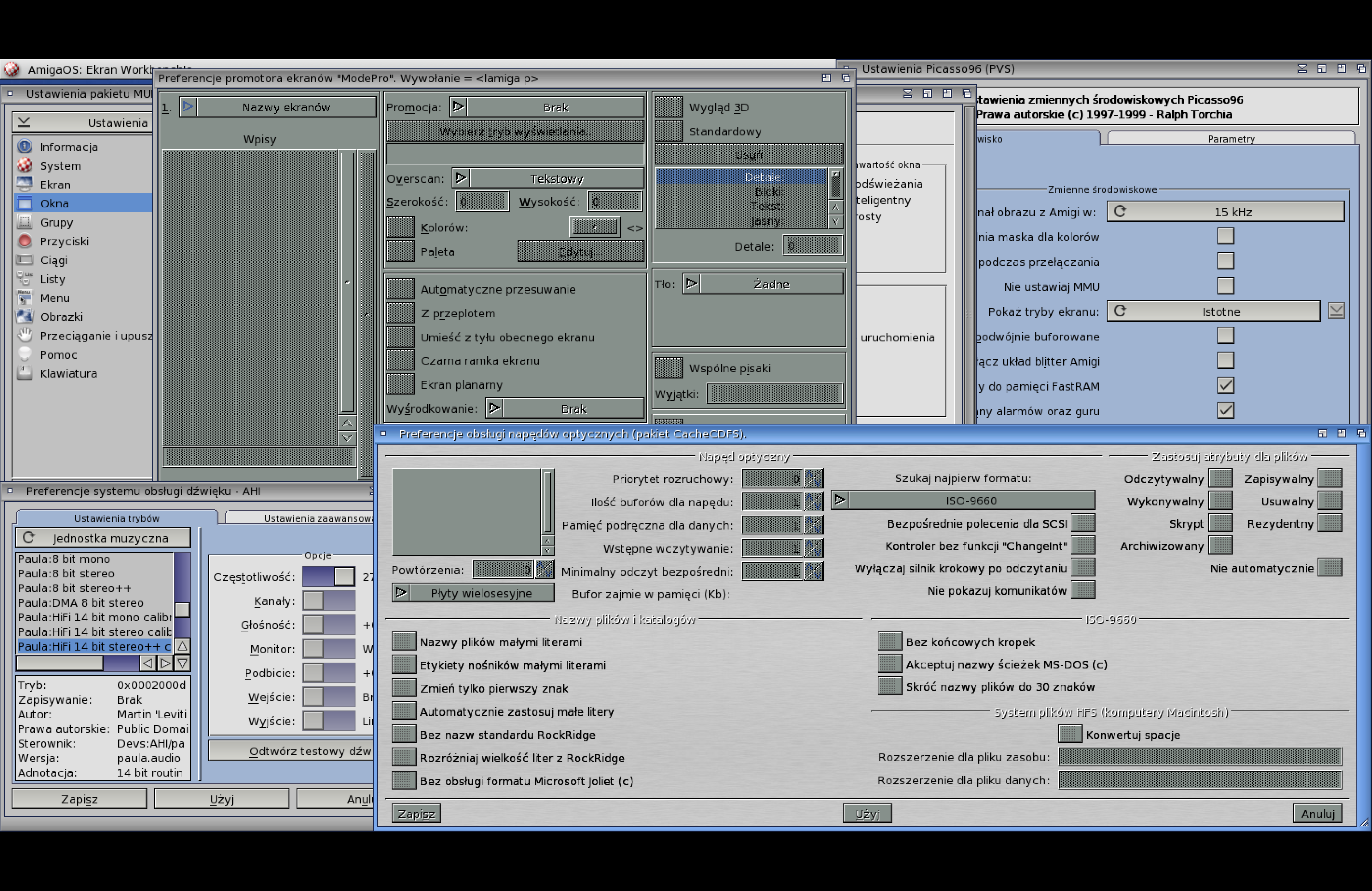Click Wybierz tryb wyświetlania button
The image size is (1372, 891).
click(515, 131)
